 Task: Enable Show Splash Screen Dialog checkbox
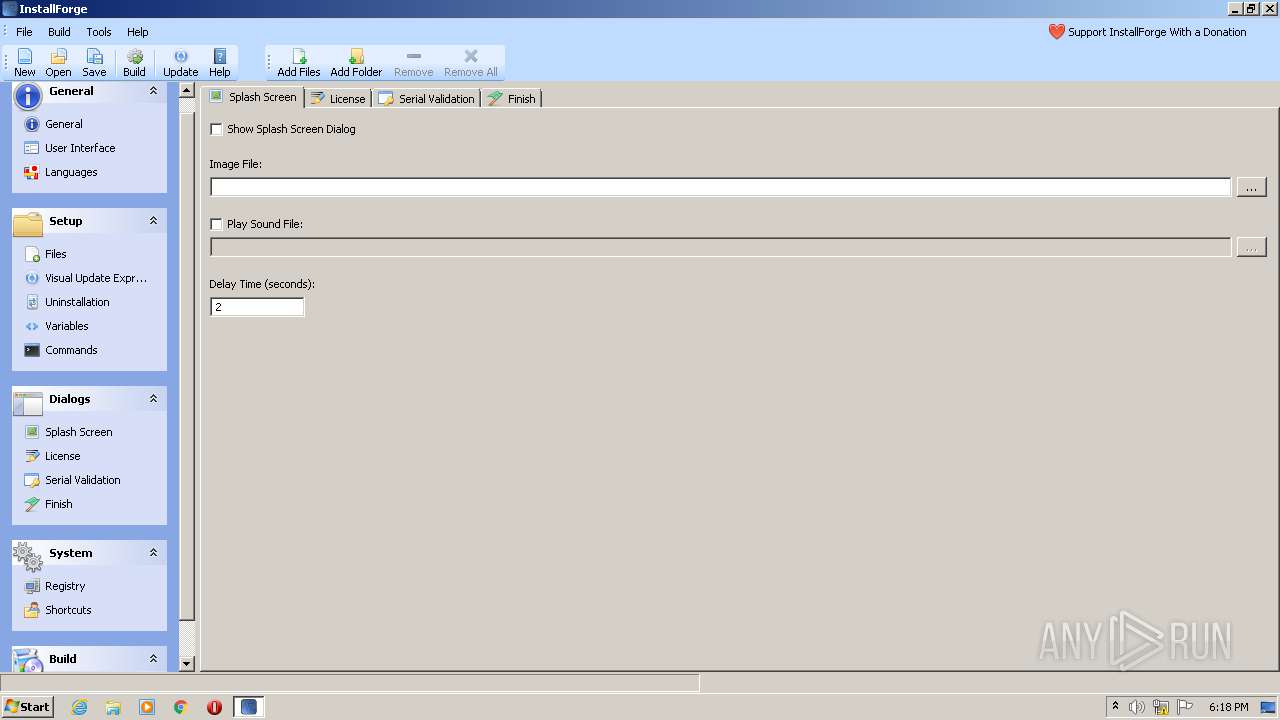pos(216,129)
